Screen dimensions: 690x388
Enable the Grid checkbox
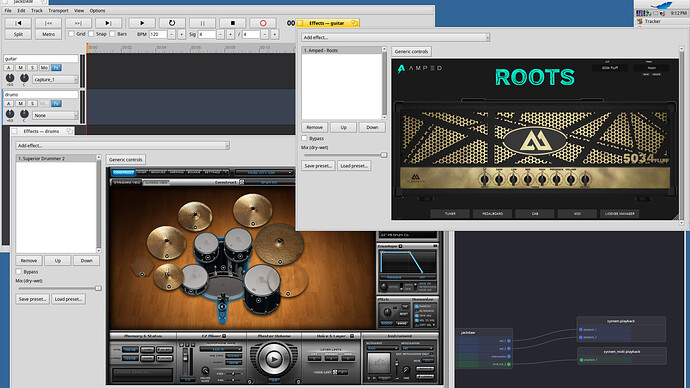71,34
